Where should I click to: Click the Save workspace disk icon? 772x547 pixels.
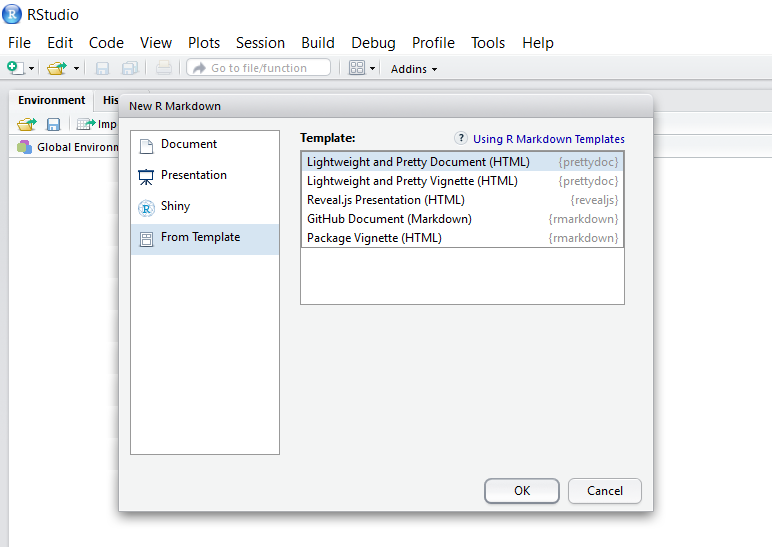coord(53,124)
